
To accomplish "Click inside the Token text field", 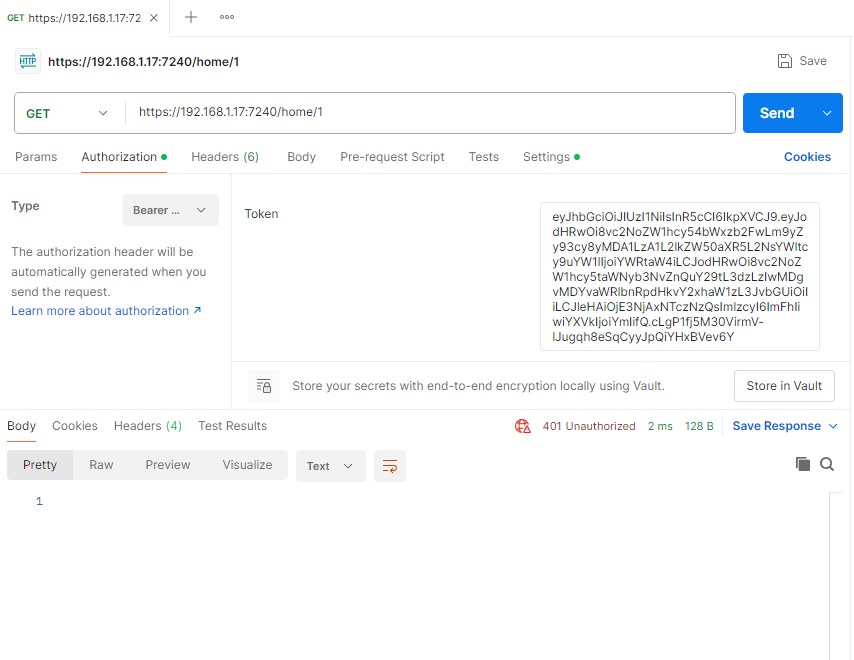I will tap(680, 277).
